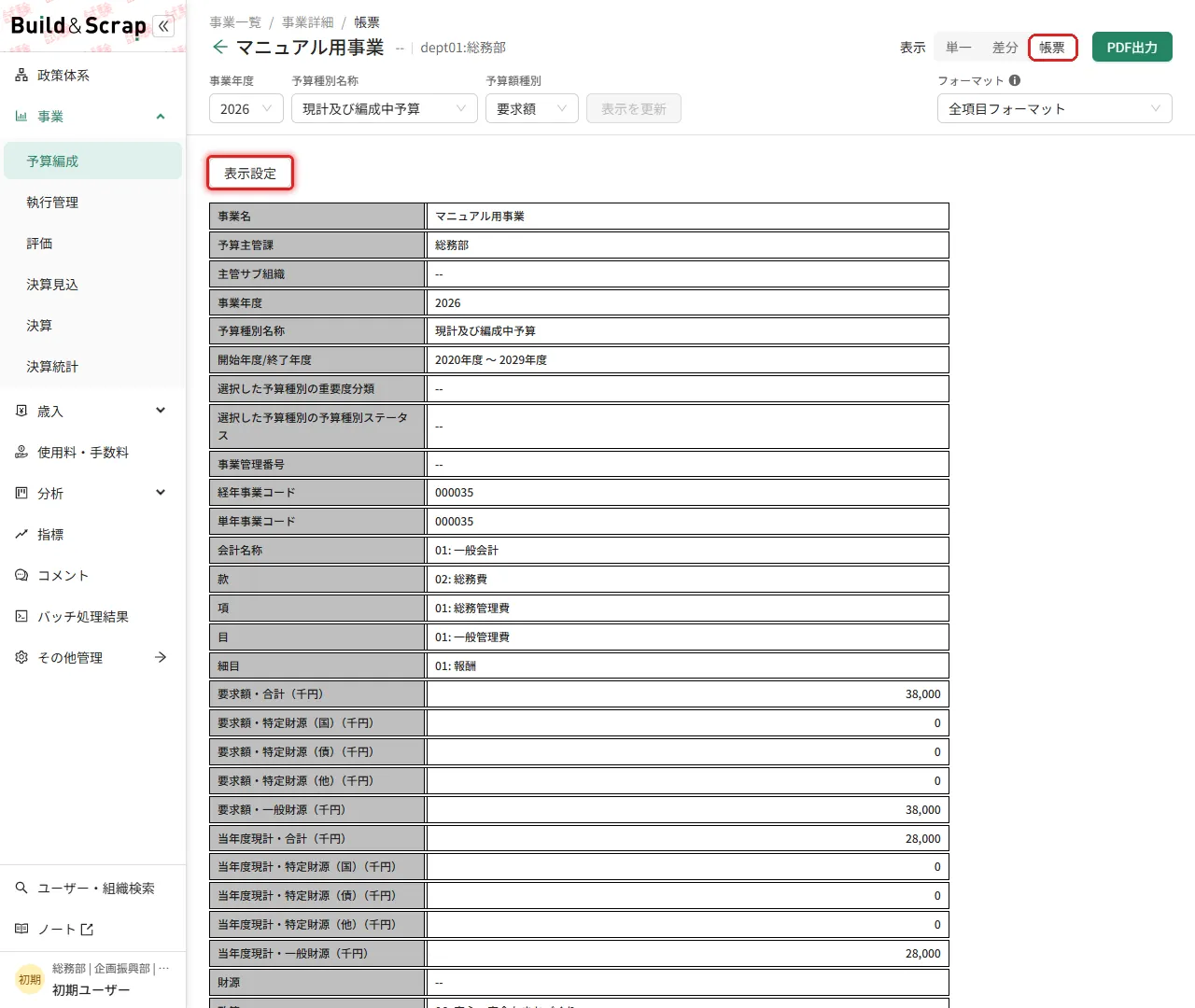Click the 単年事業コード row label

click(257, 522)
